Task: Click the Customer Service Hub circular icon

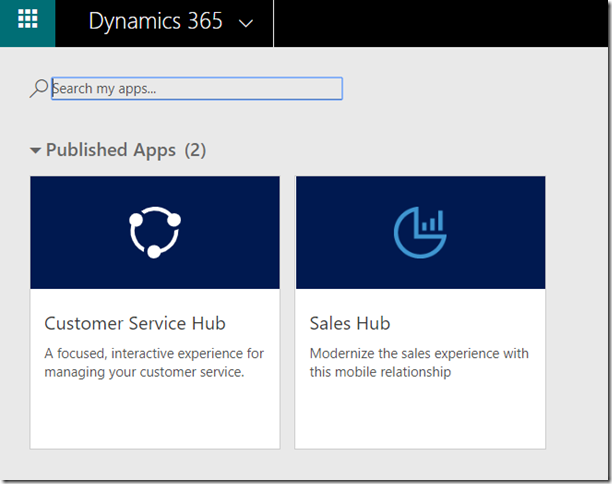Action: point(155,232)
